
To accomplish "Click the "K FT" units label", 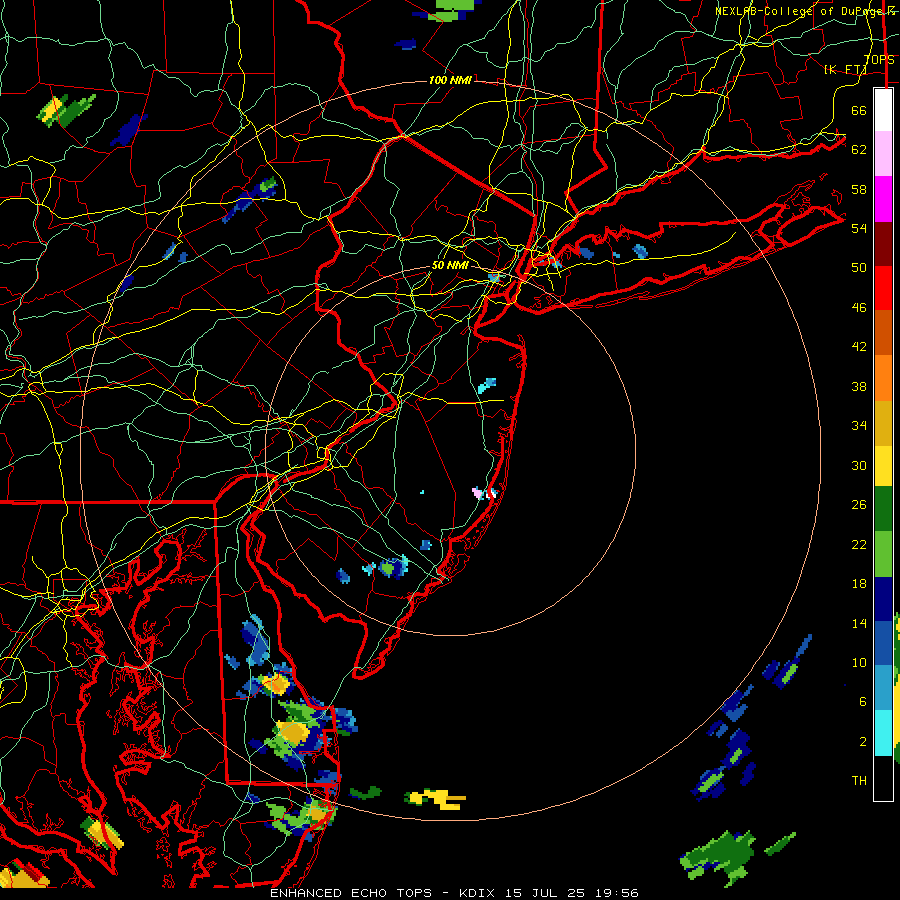I will [x=845, y=70].
